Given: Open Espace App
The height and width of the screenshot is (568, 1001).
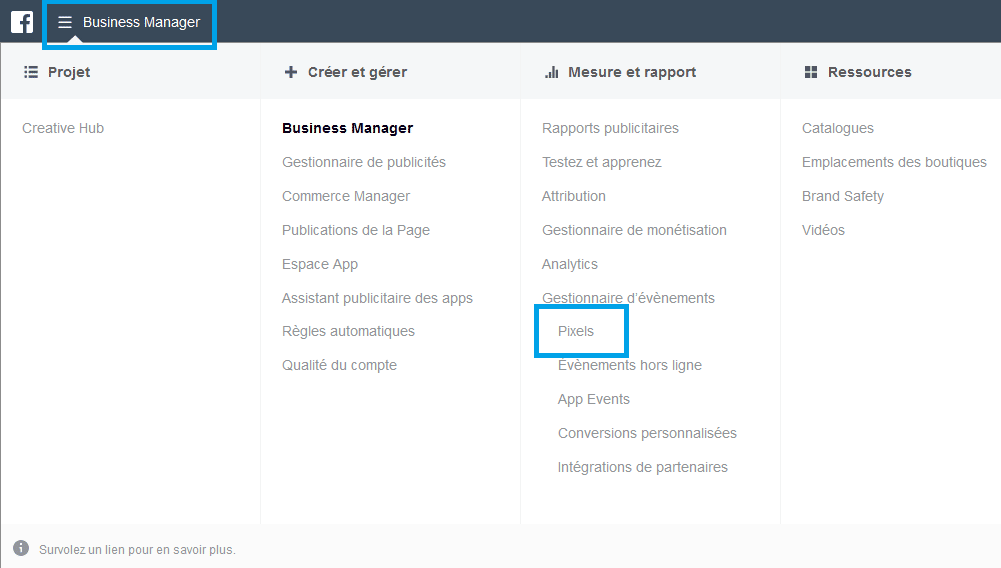Looking at the screenshot, I should 320,264.
